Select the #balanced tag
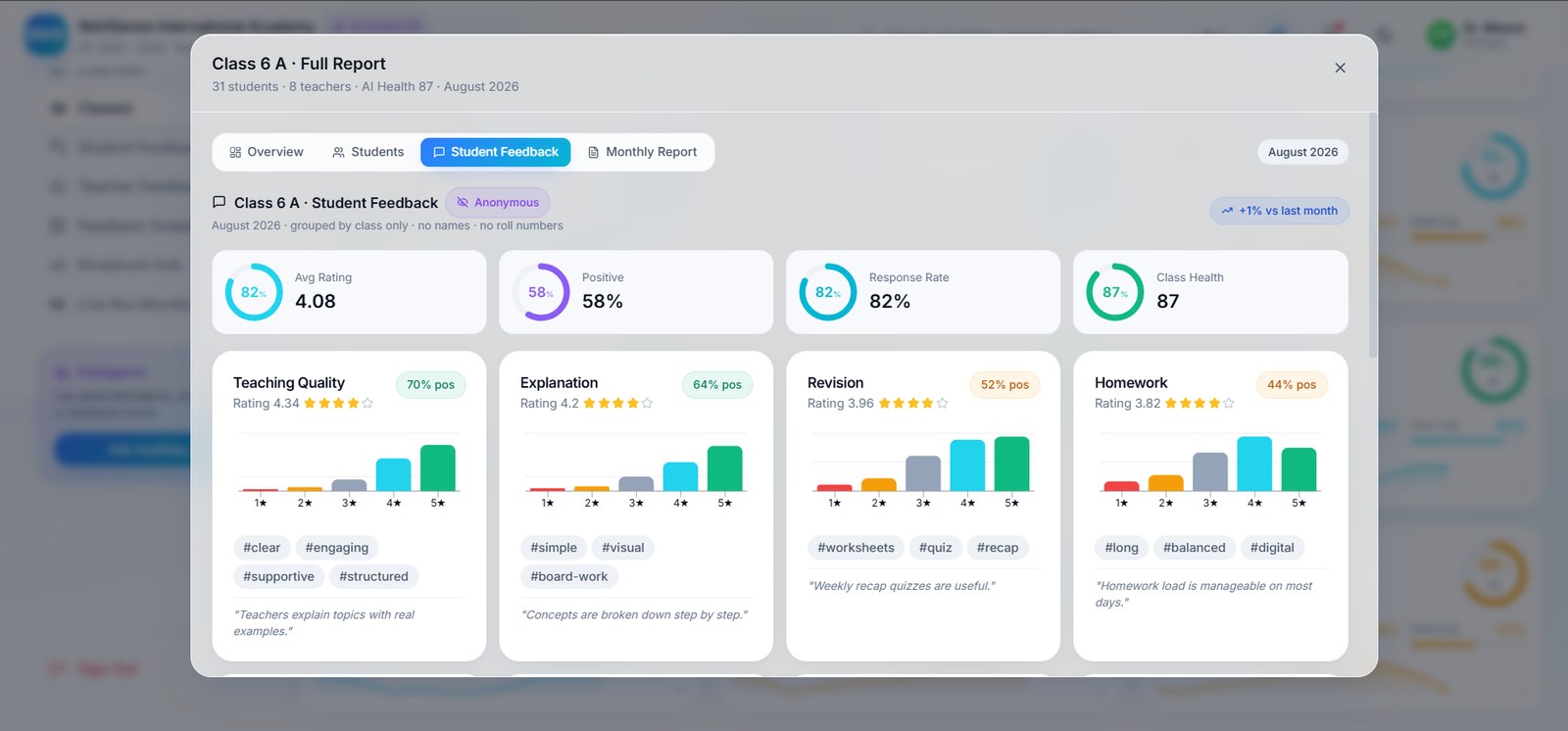1568x731 pixels. click(x=1195, y=548)
